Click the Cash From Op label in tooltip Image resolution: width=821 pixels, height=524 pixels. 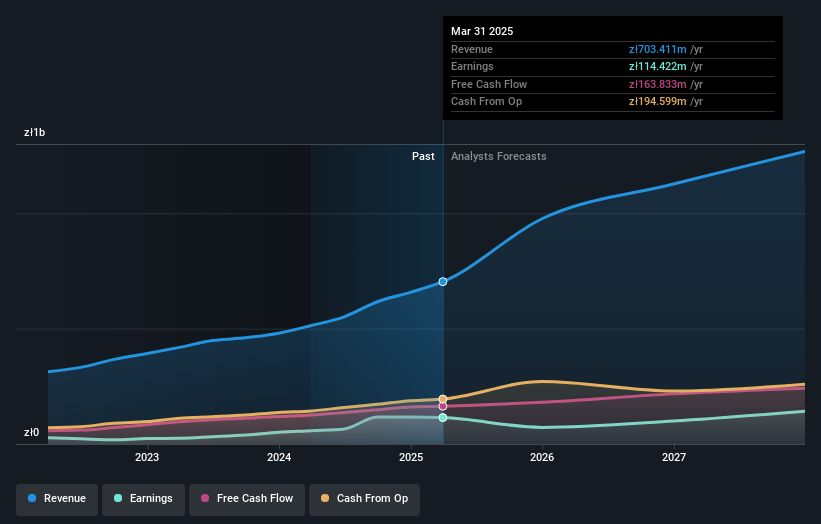(x=486, y=102)
